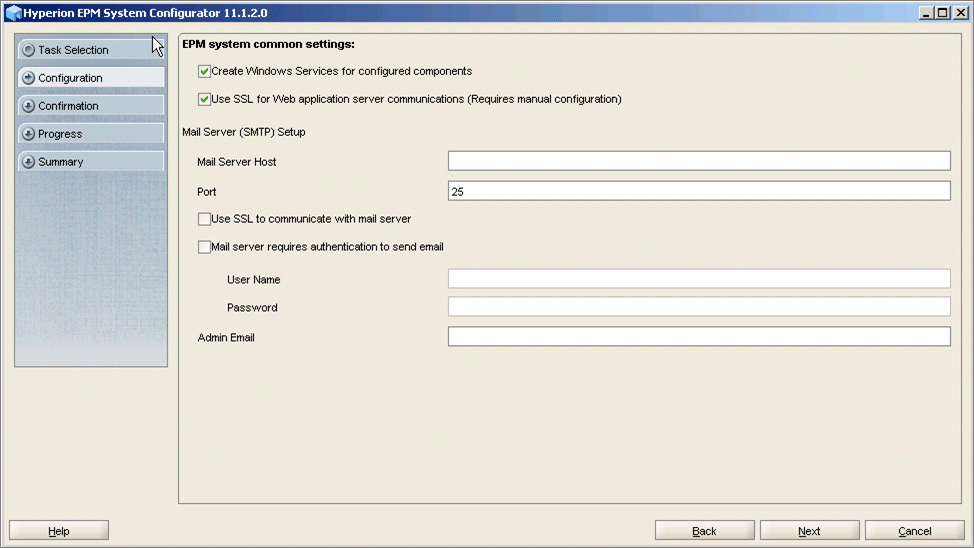Check Mail server requires authentication to send email
The height and width of the screenshot is (548, 974).
[204, 247]
